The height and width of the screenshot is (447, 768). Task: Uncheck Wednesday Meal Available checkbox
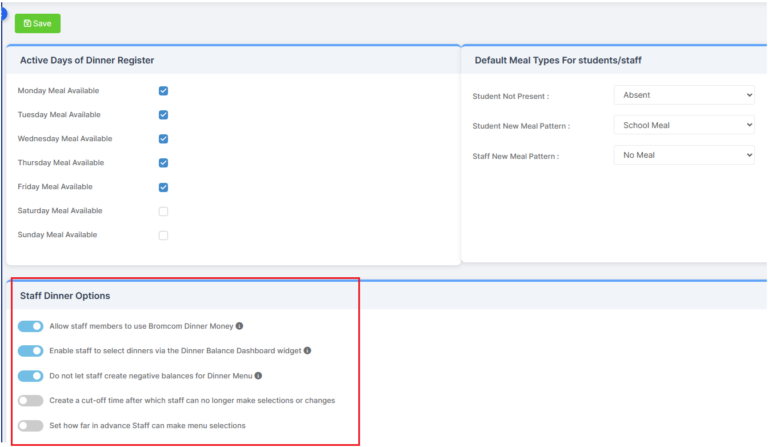click(x=163, y=139)
